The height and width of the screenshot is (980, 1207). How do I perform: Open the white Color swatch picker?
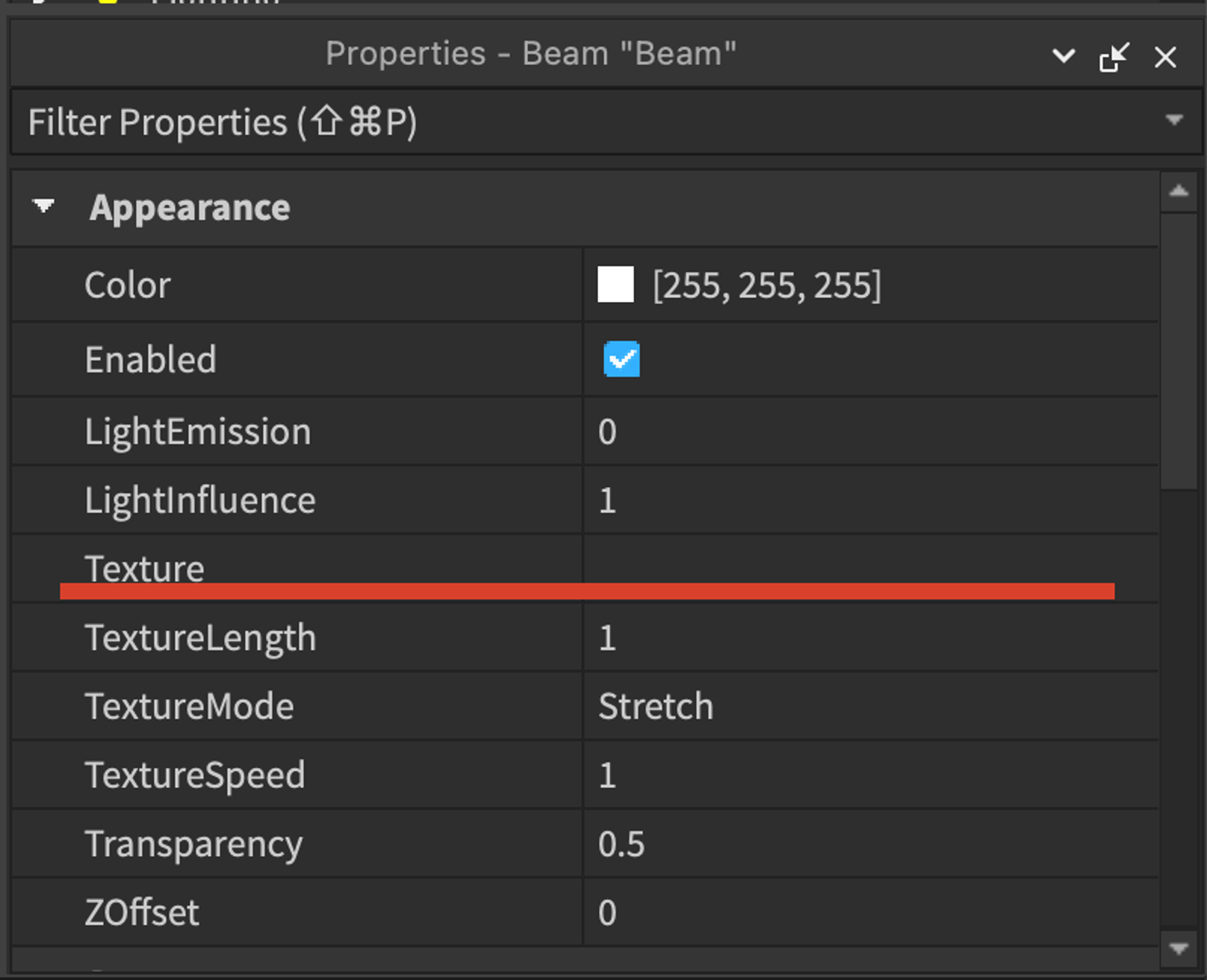coord(615,285)
